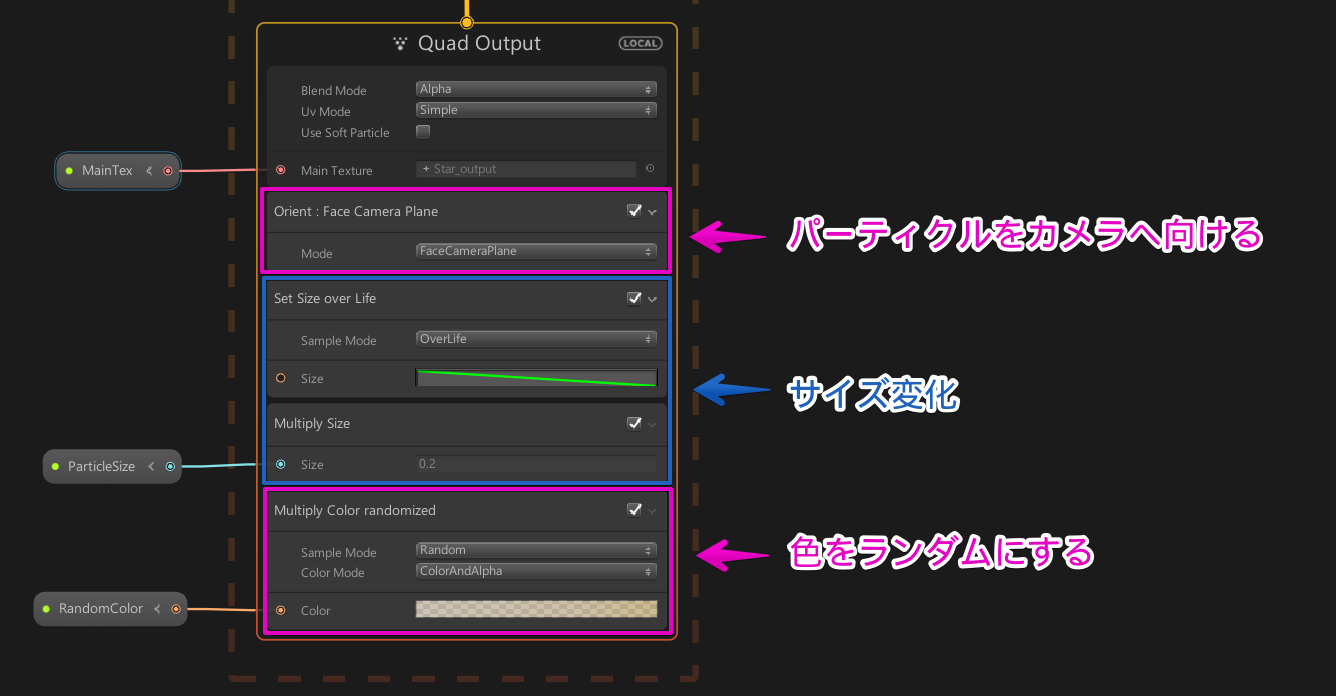
Task: Toggle the Set Size over Life block checkbox
Action: point(634,298)
